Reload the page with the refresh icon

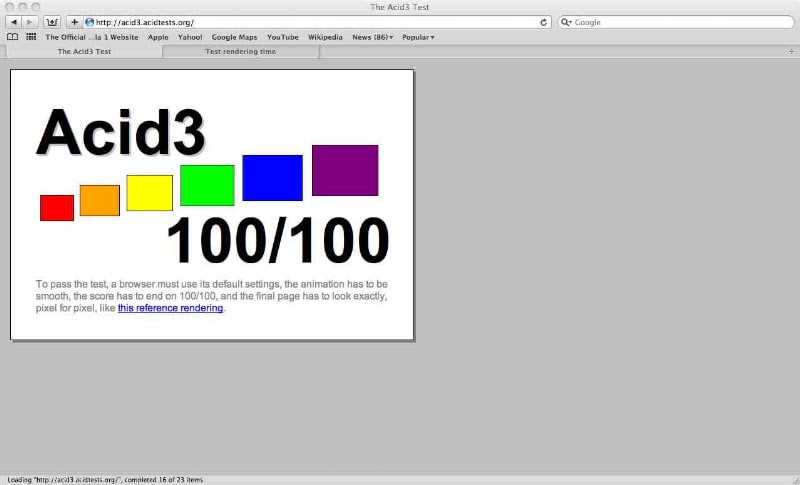tap(543, 22)
